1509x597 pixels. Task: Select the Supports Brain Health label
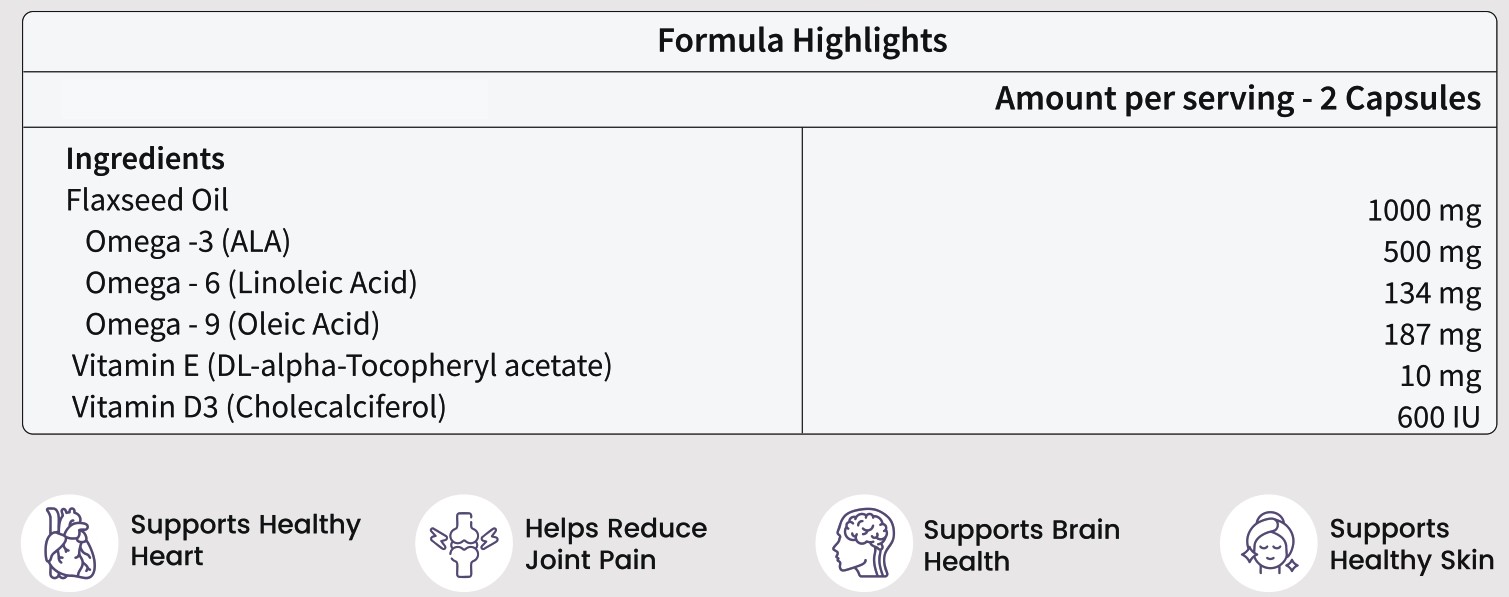(1020, 545)
